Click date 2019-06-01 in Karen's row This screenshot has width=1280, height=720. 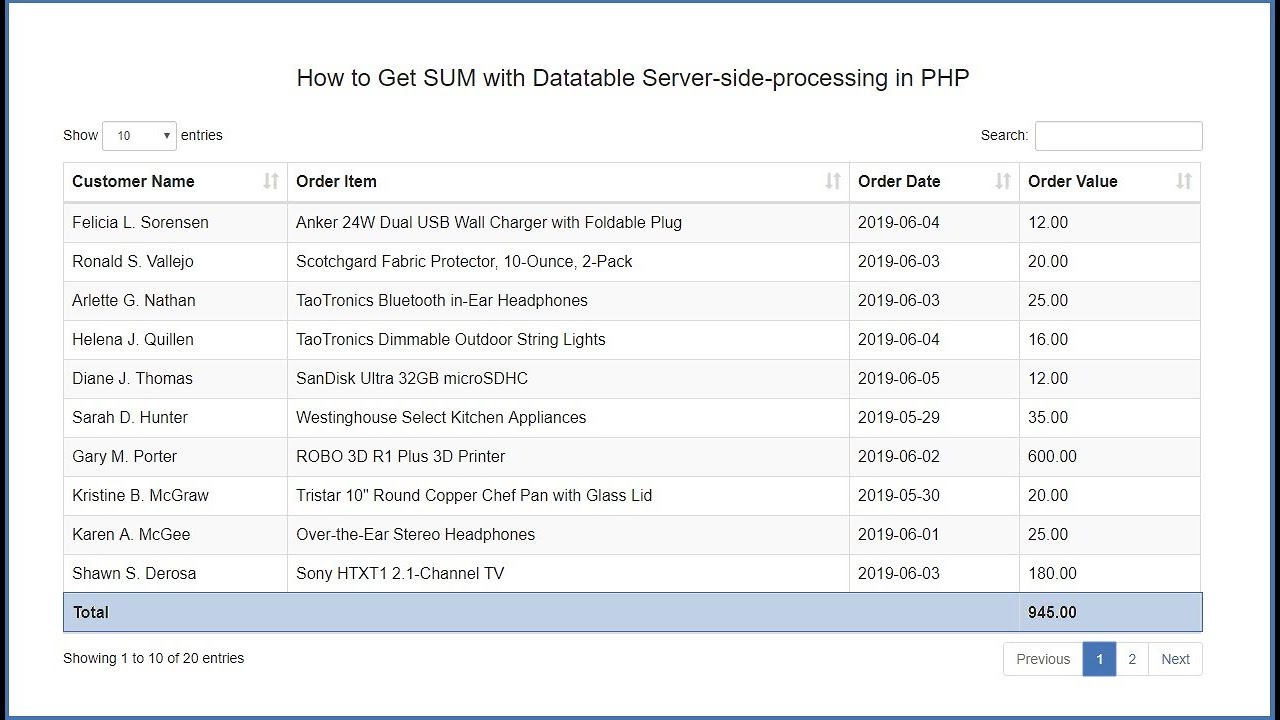coord(899,534)
